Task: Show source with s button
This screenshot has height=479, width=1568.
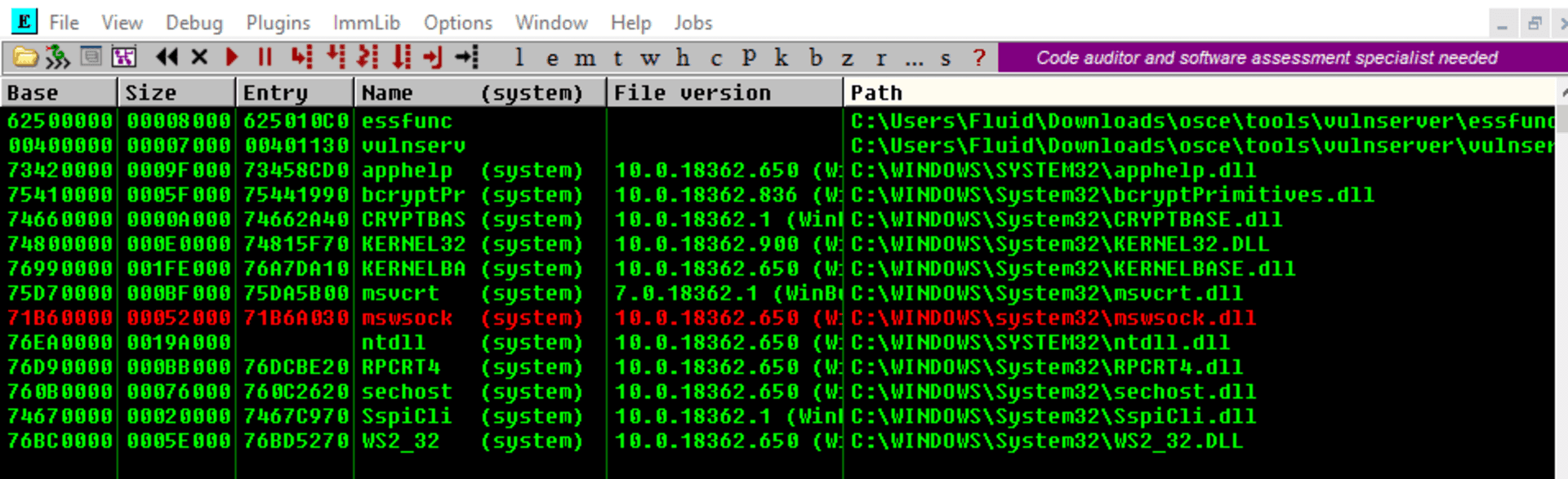Action: point(946,58)
